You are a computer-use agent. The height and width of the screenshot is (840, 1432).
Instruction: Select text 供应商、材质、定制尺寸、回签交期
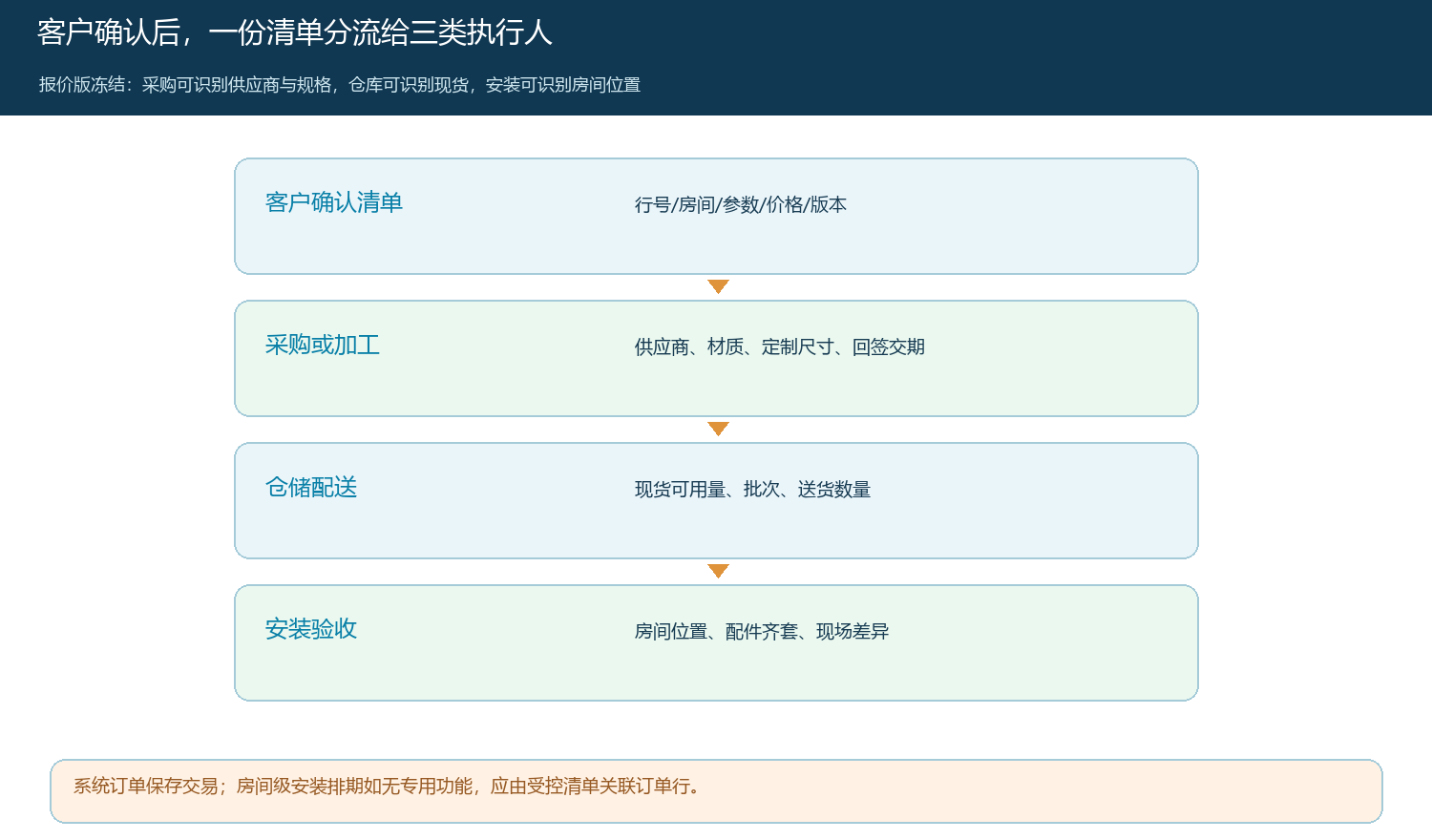point(780,346)
